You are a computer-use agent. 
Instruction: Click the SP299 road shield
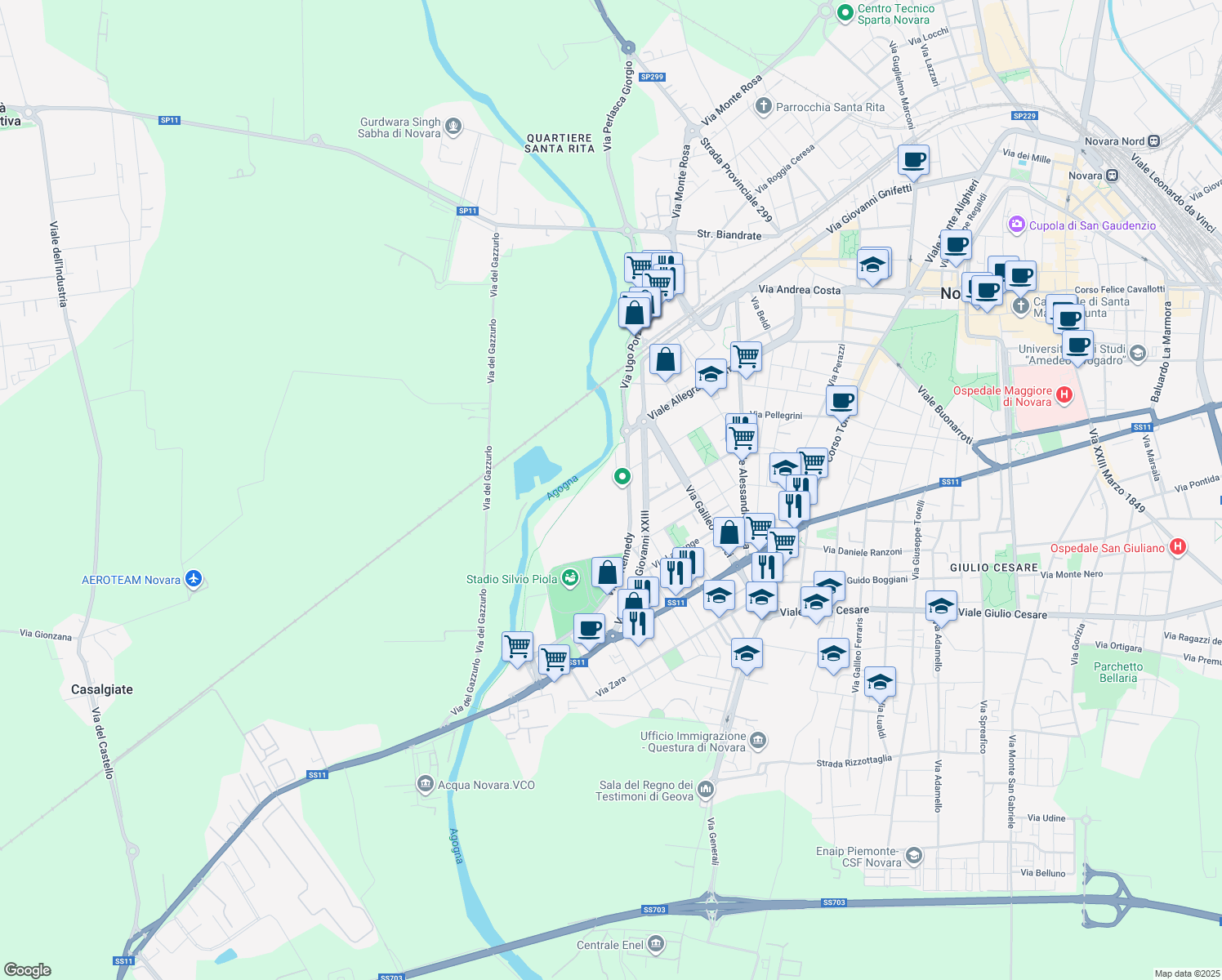652,77
